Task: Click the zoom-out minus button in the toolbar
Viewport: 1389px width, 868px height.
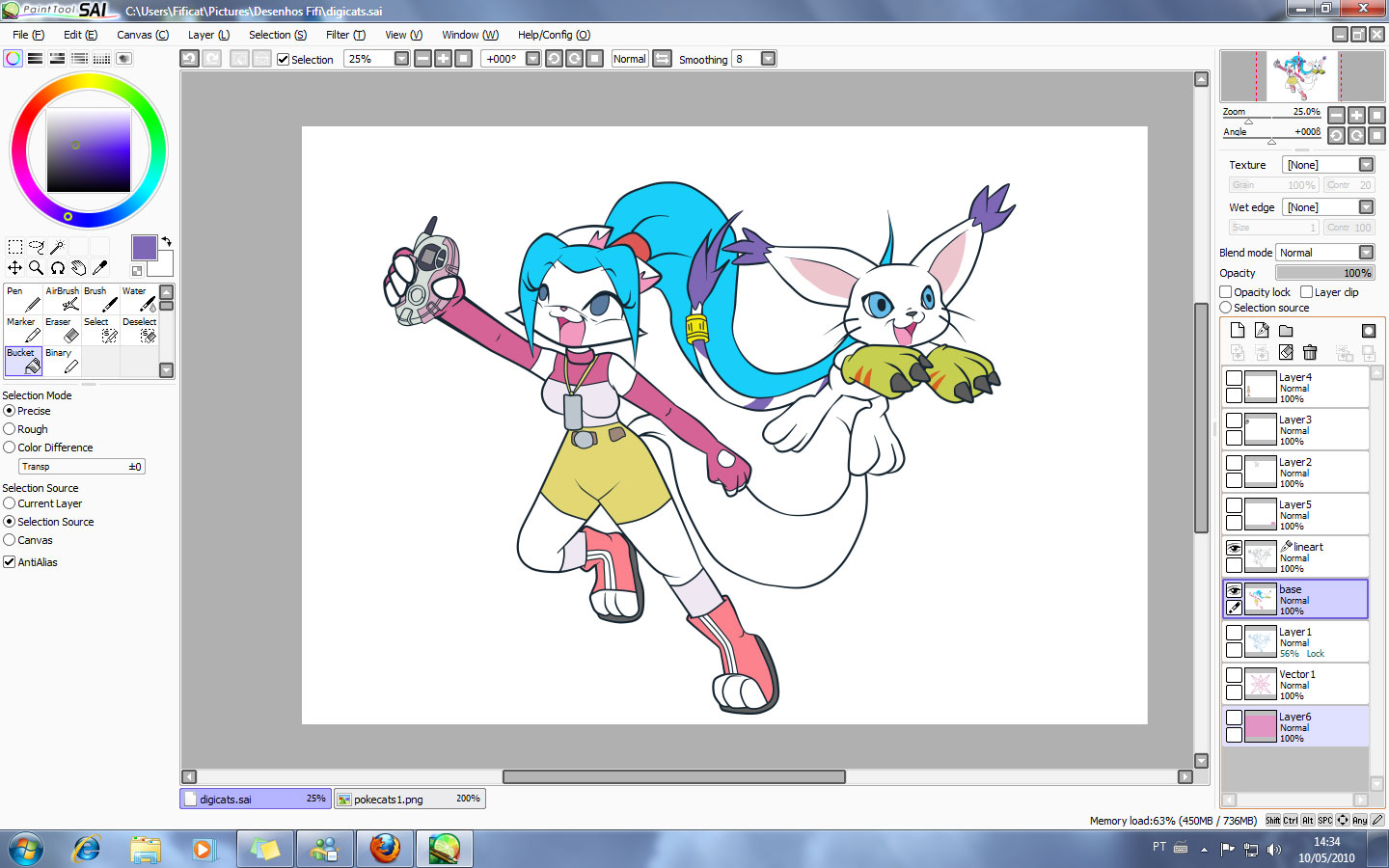Action: pos(422,59)
